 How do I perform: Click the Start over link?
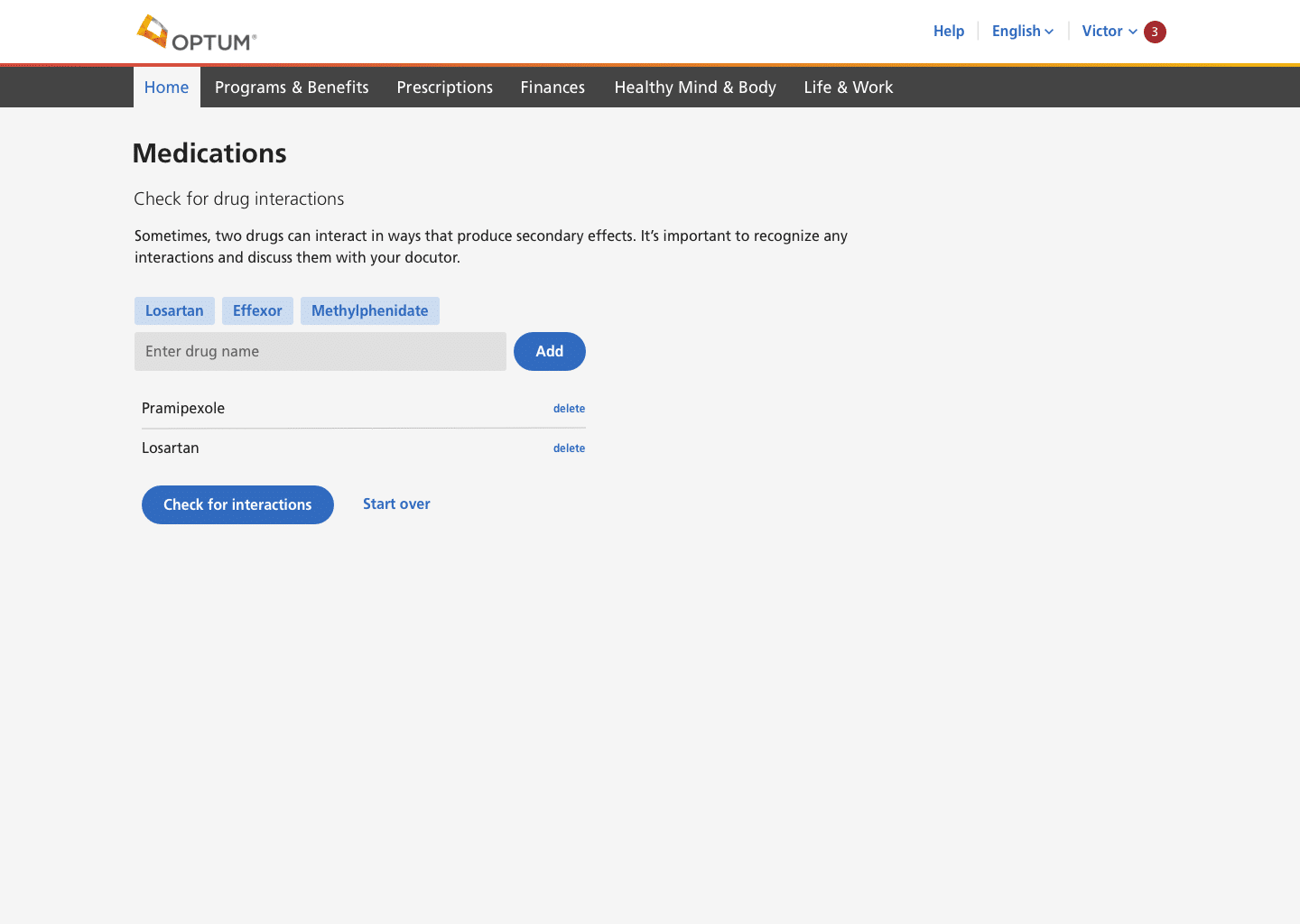396,504
